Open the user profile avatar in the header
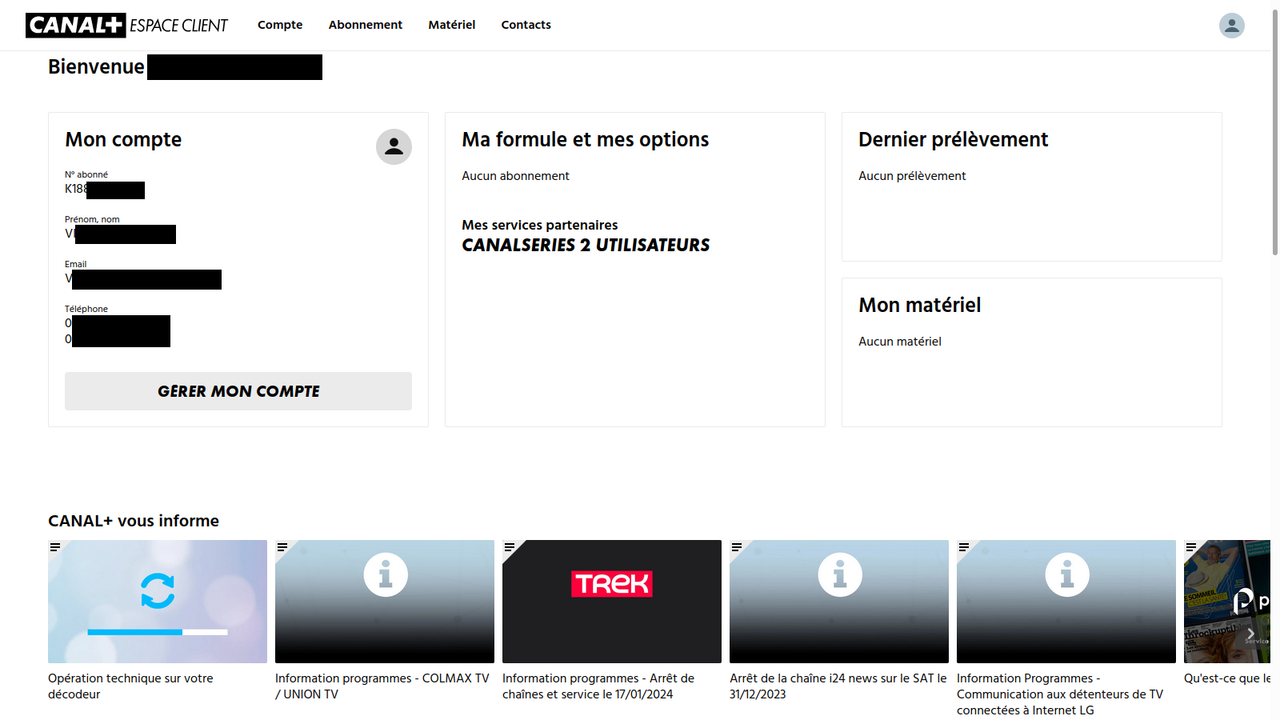The height and width of the screenshot is (720, 1280). (1232, 25)
